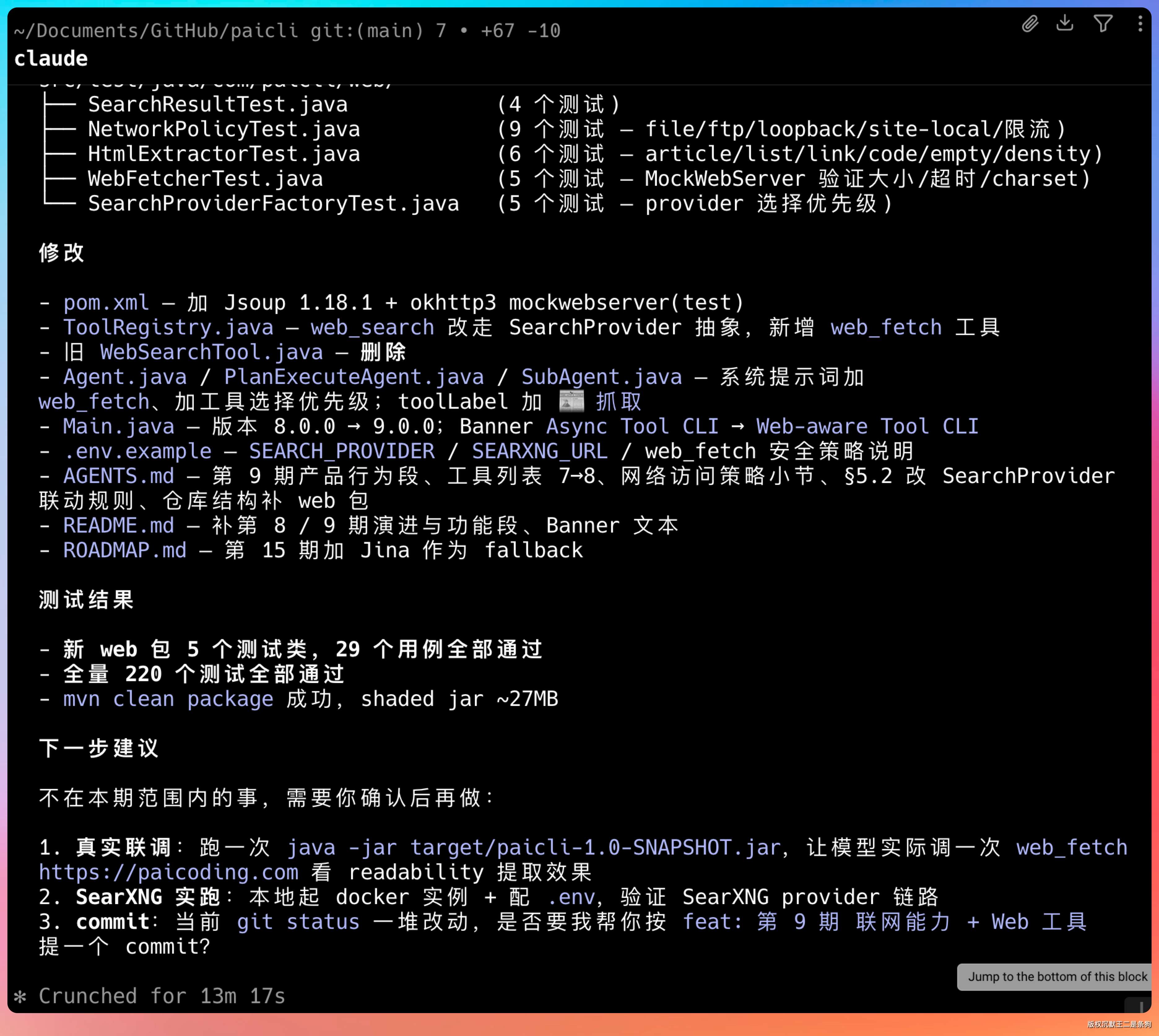The height and width of the screenshot is (1036, 1159).
Task: Click the git:(main) branch prompt text
Action: click(x=367, y=31)
